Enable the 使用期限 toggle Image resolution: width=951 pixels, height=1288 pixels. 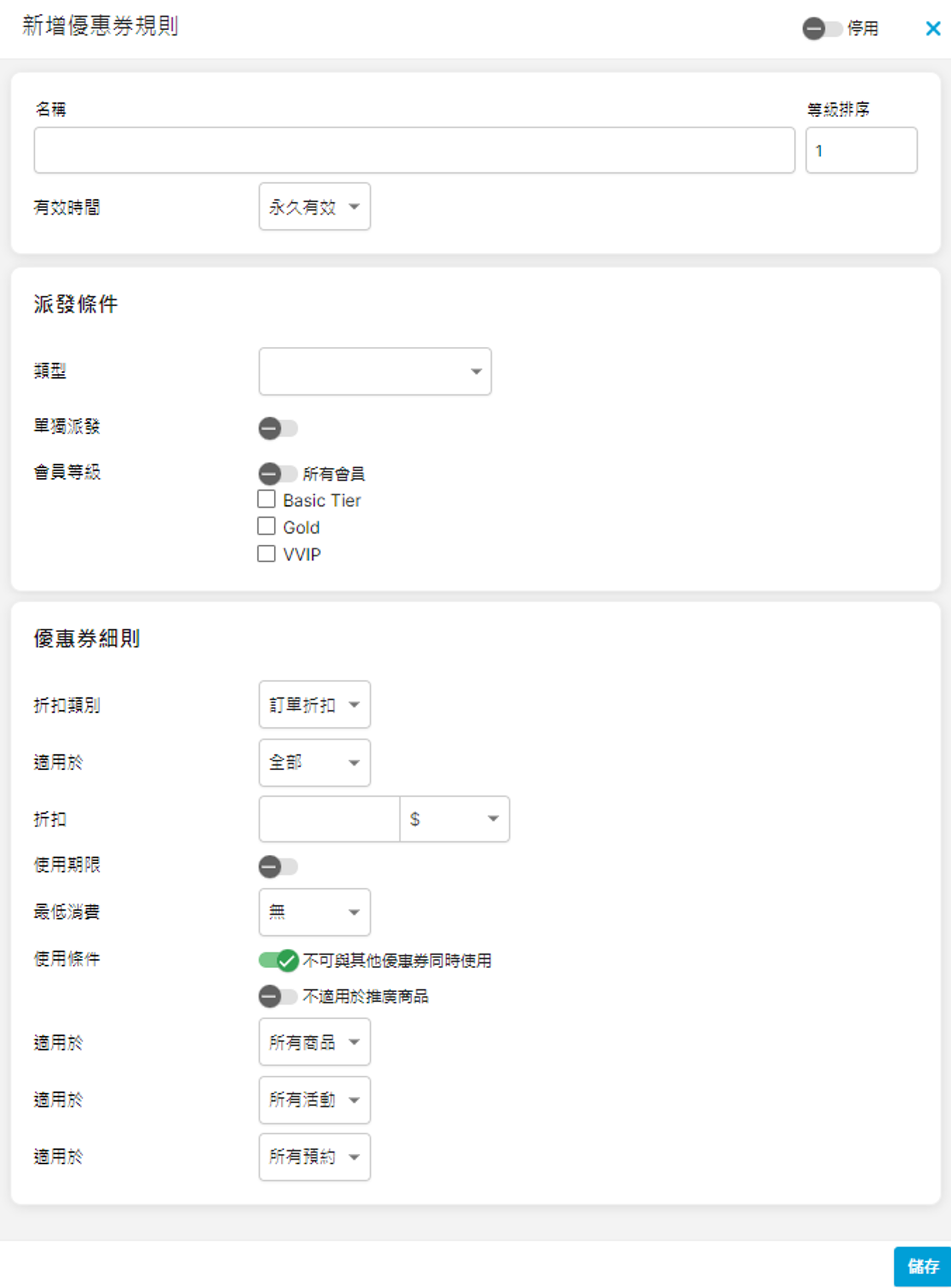[x=278, y=867]
